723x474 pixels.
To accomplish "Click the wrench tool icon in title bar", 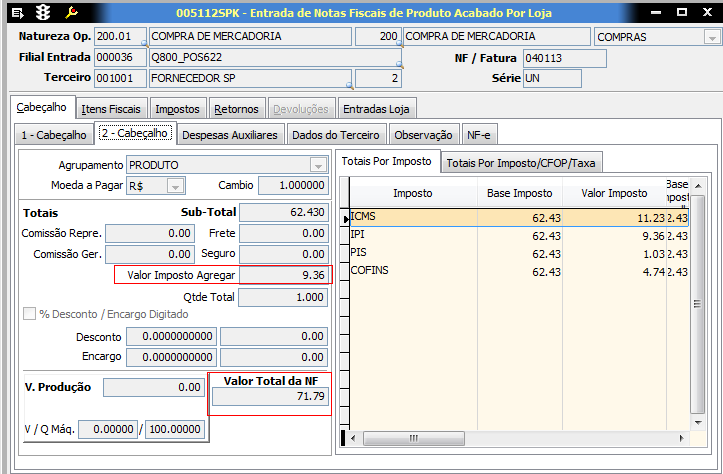I will point(71,12).
